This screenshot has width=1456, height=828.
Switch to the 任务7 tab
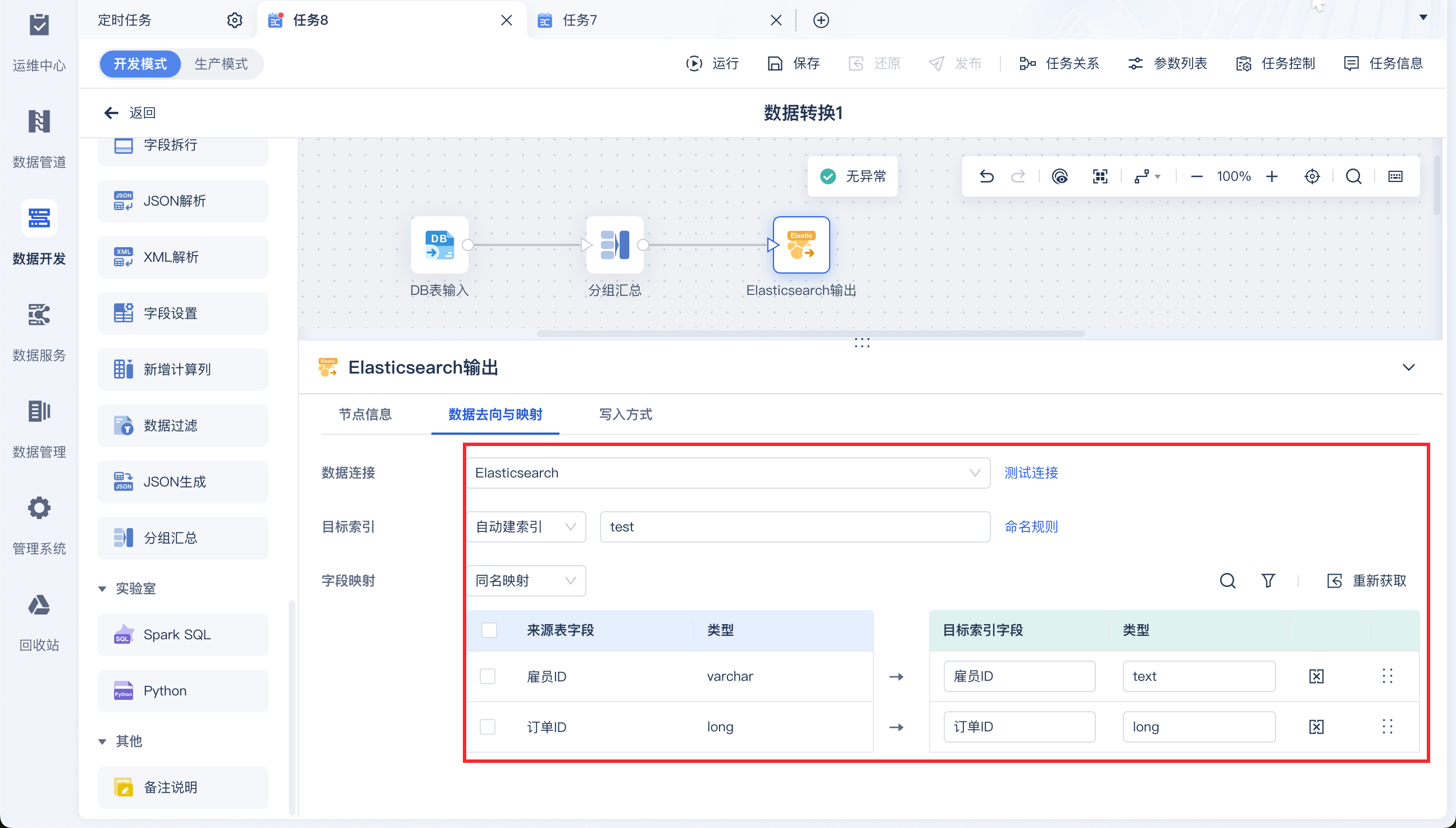tap(580, 20)
